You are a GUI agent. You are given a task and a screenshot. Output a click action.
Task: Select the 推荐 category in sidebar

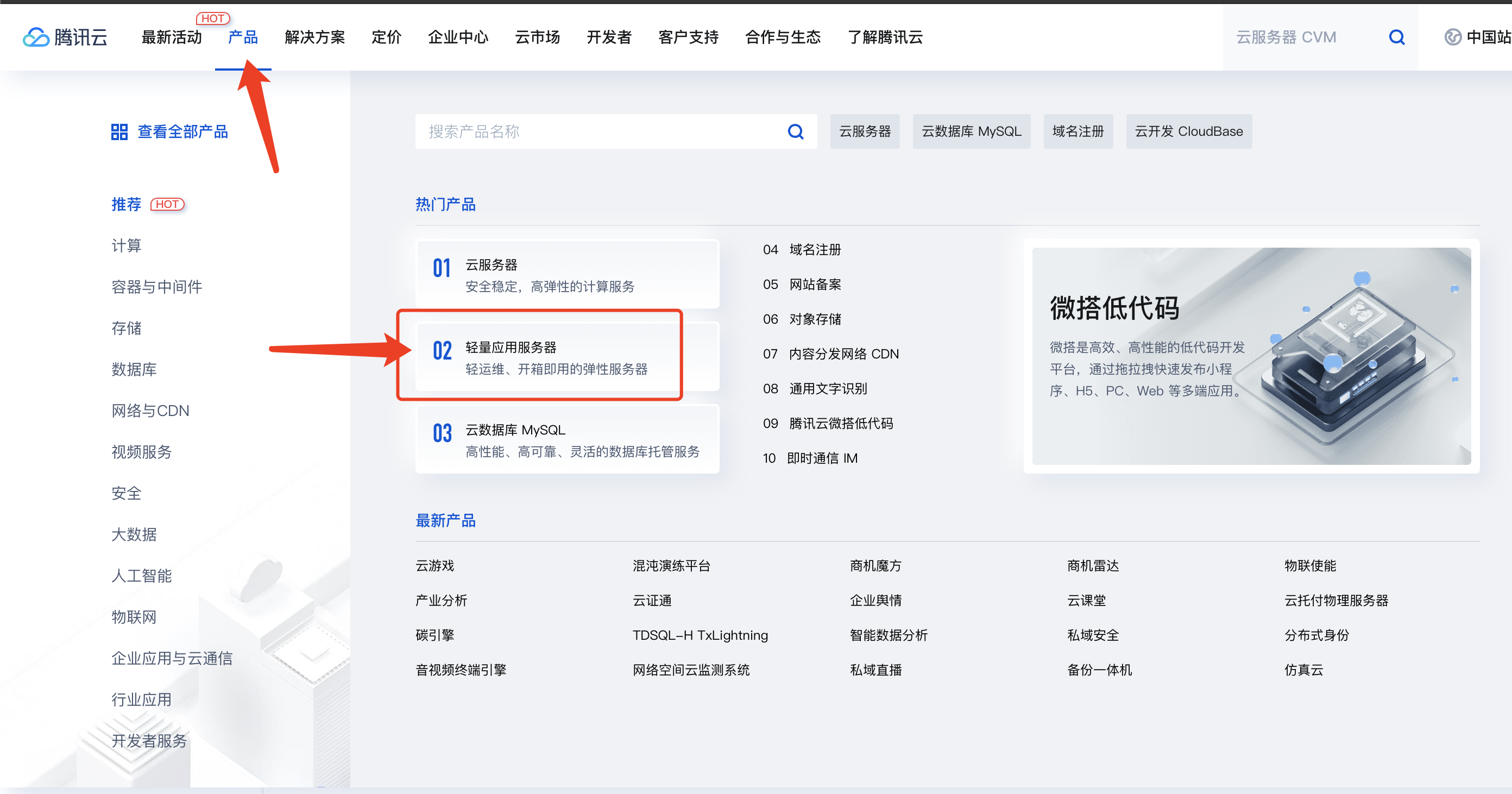pos(126,204)
